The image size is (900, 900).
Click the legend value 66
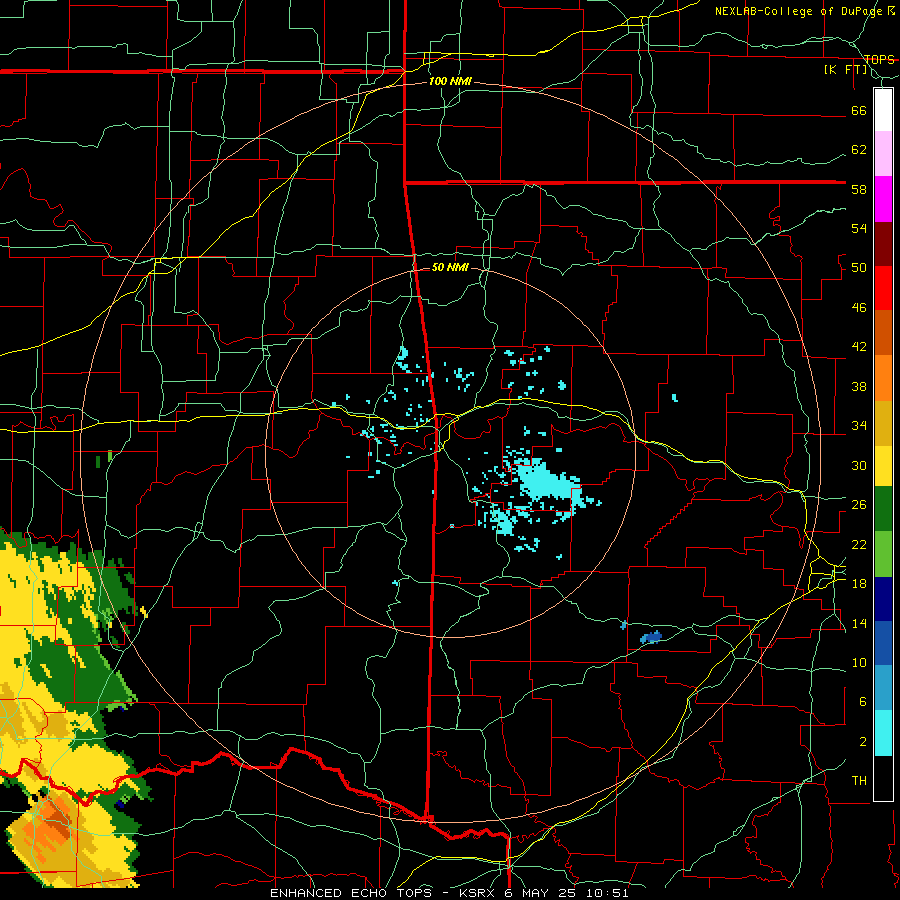point(859,110)
